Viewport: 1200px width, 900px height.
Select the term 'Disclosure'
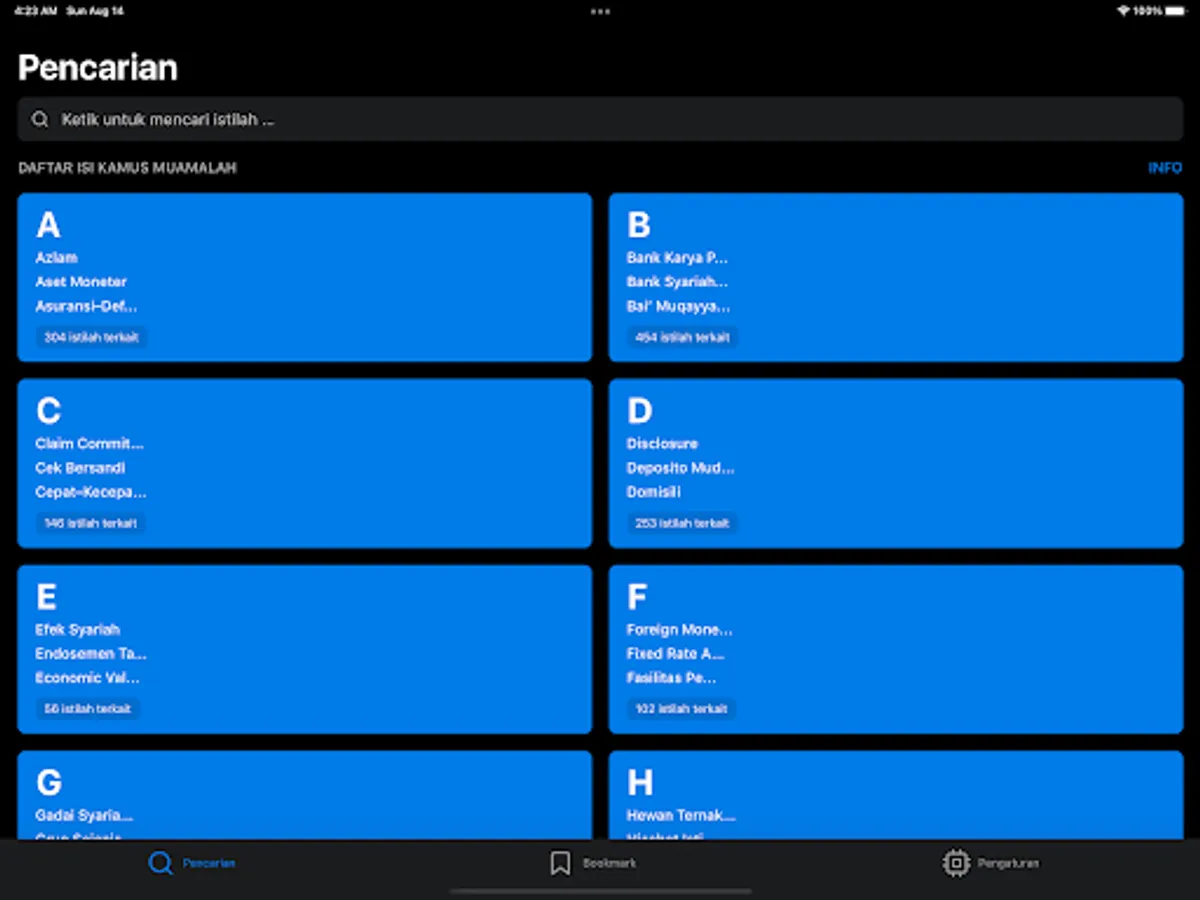click(662, 444)
